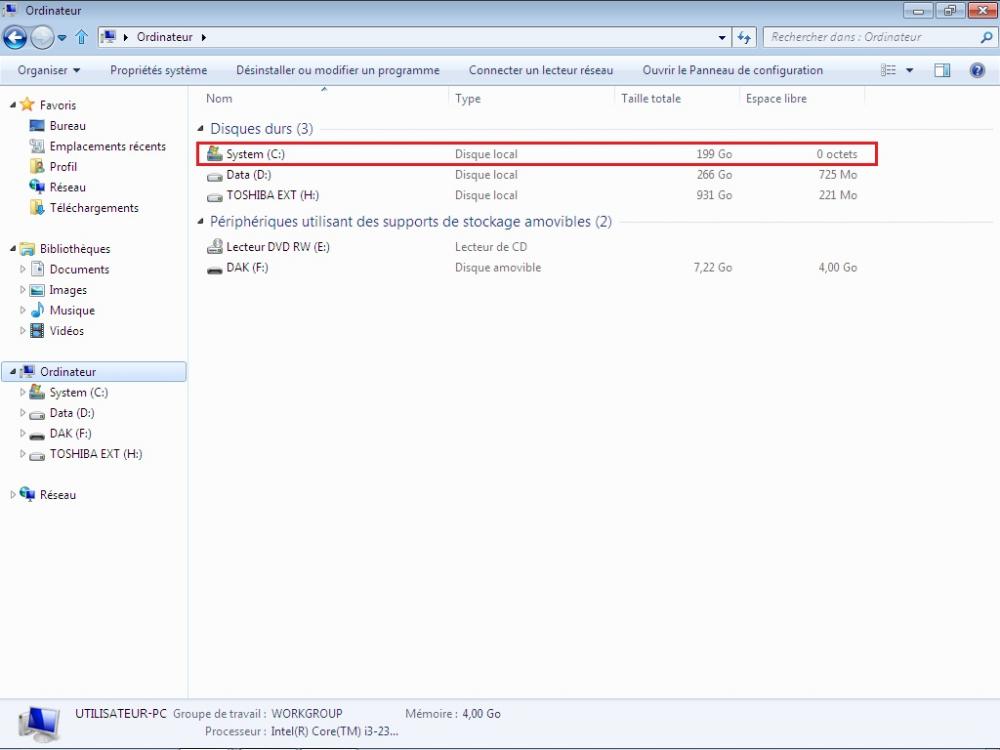The image size is (1000, 750).
Task: Click the search magnifier icon
Action: point(986,37)
